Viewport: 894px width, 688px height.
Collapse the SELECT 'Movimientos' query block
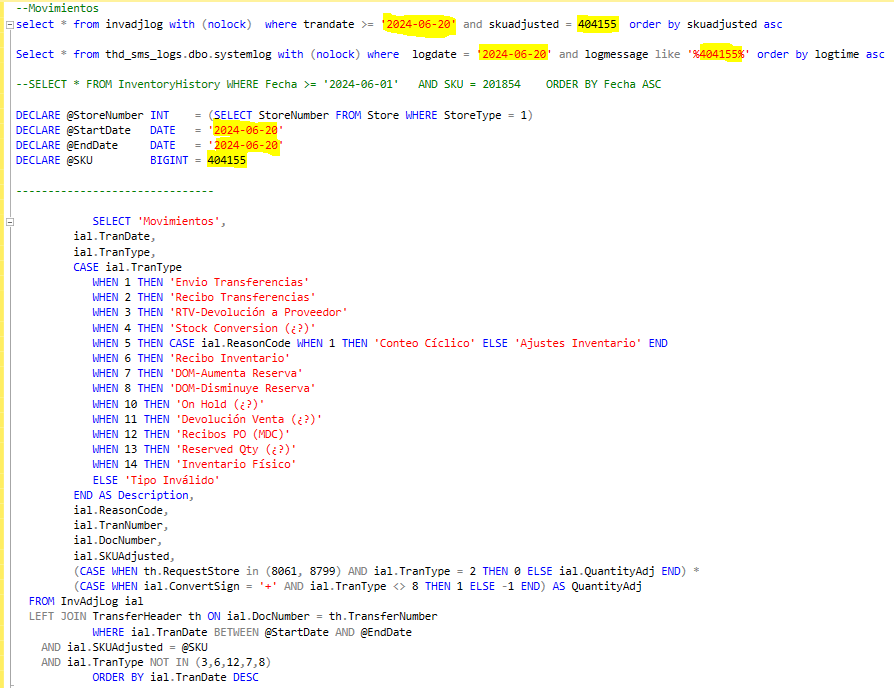[10, 222]
